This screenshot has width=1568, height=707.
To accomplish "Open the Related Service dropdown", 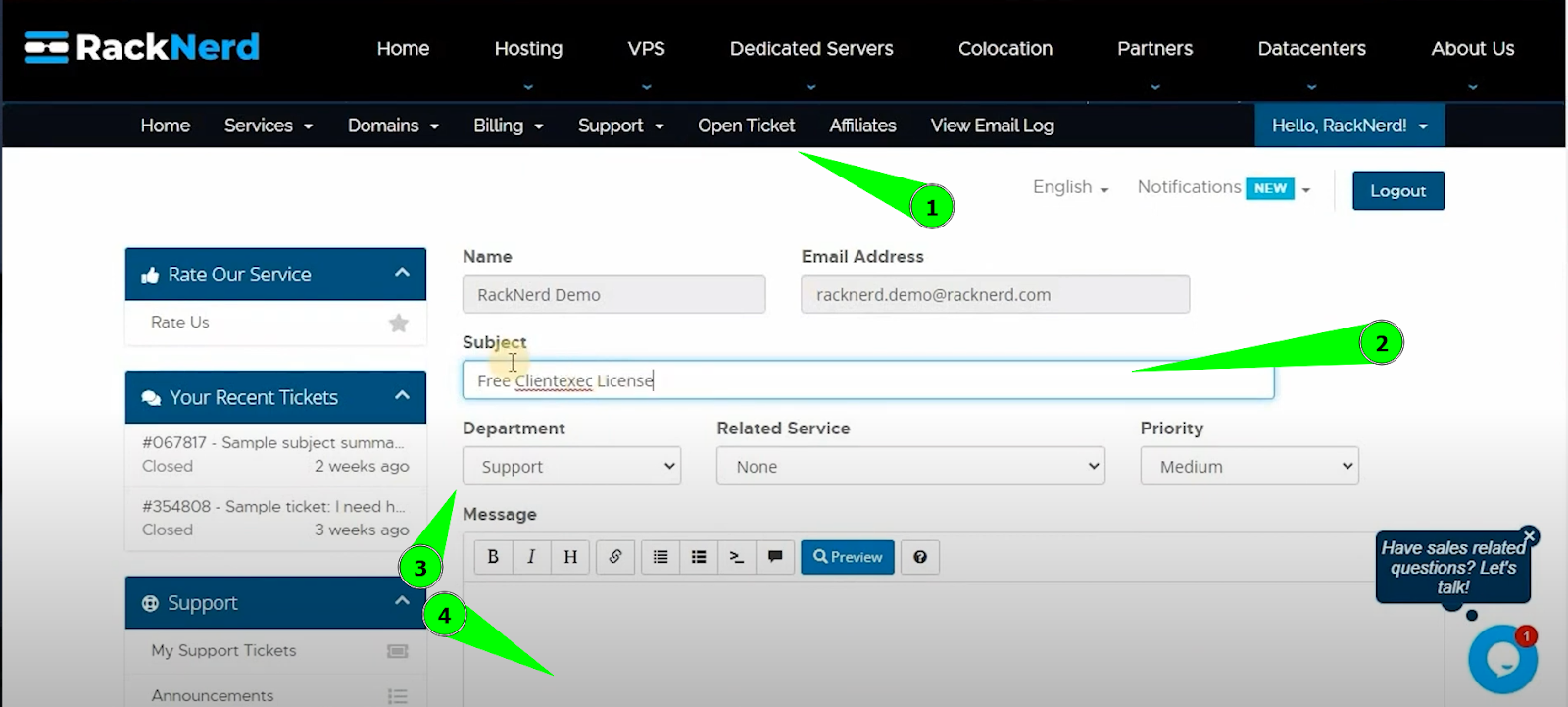I will pyautogui.click(x=910, y=467).
